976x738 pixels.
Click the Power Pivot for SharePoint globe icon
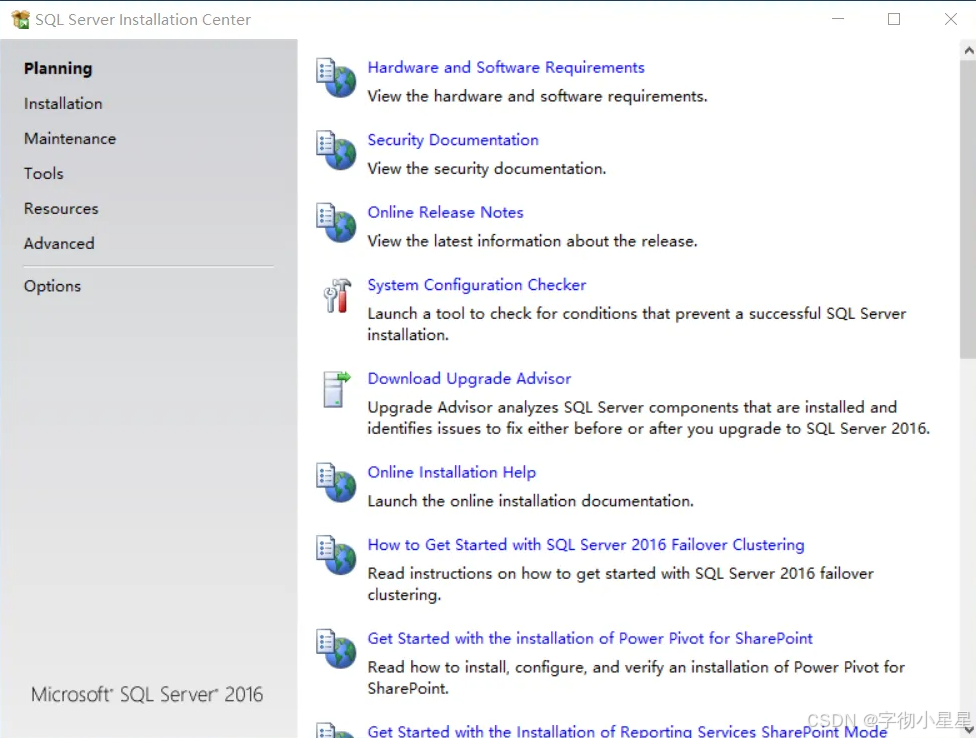pyautogui.click(x=336, y=648)
